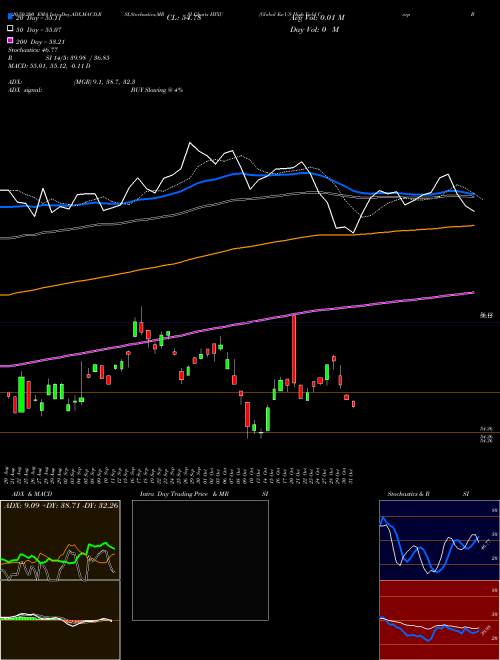The width and height of the screenshot is (500, 660).
Task: Click the blue 20 Day legend swatch
Action: (x=10, y=17)
